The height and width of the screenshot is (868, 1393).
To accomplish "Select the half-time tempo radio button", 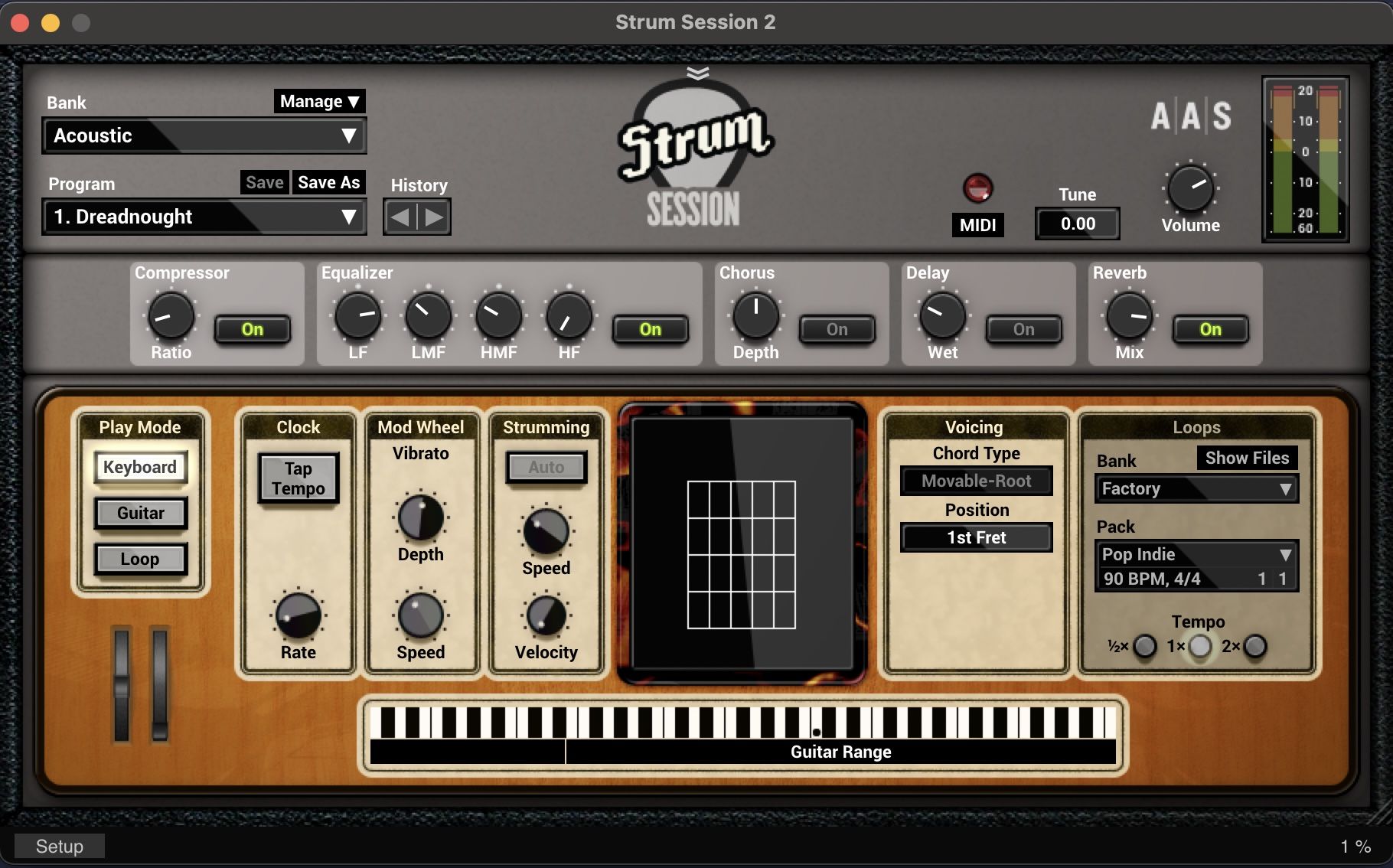I will pos(1145,646).
